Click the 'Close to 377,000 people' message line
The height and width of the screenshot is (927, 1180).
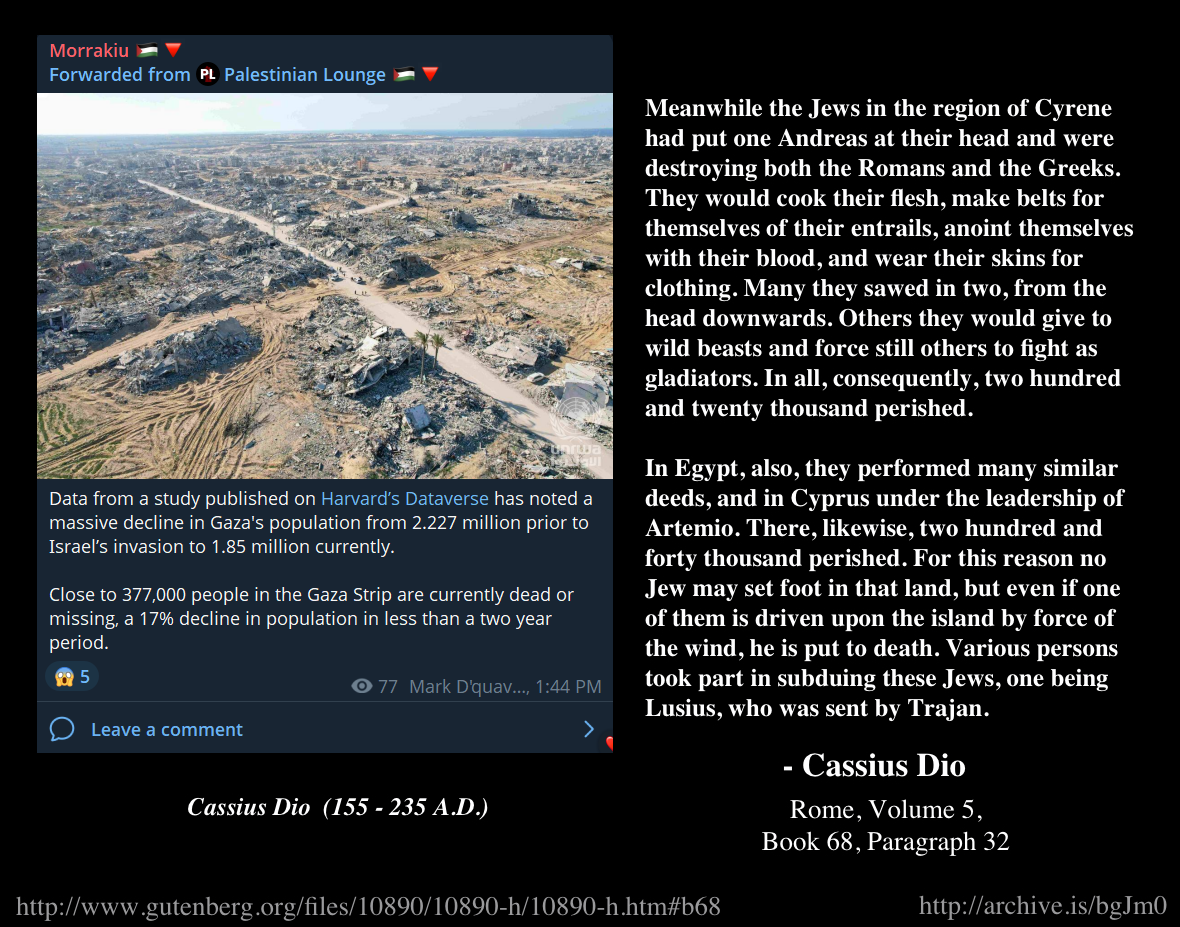click(x=311, y=594)
